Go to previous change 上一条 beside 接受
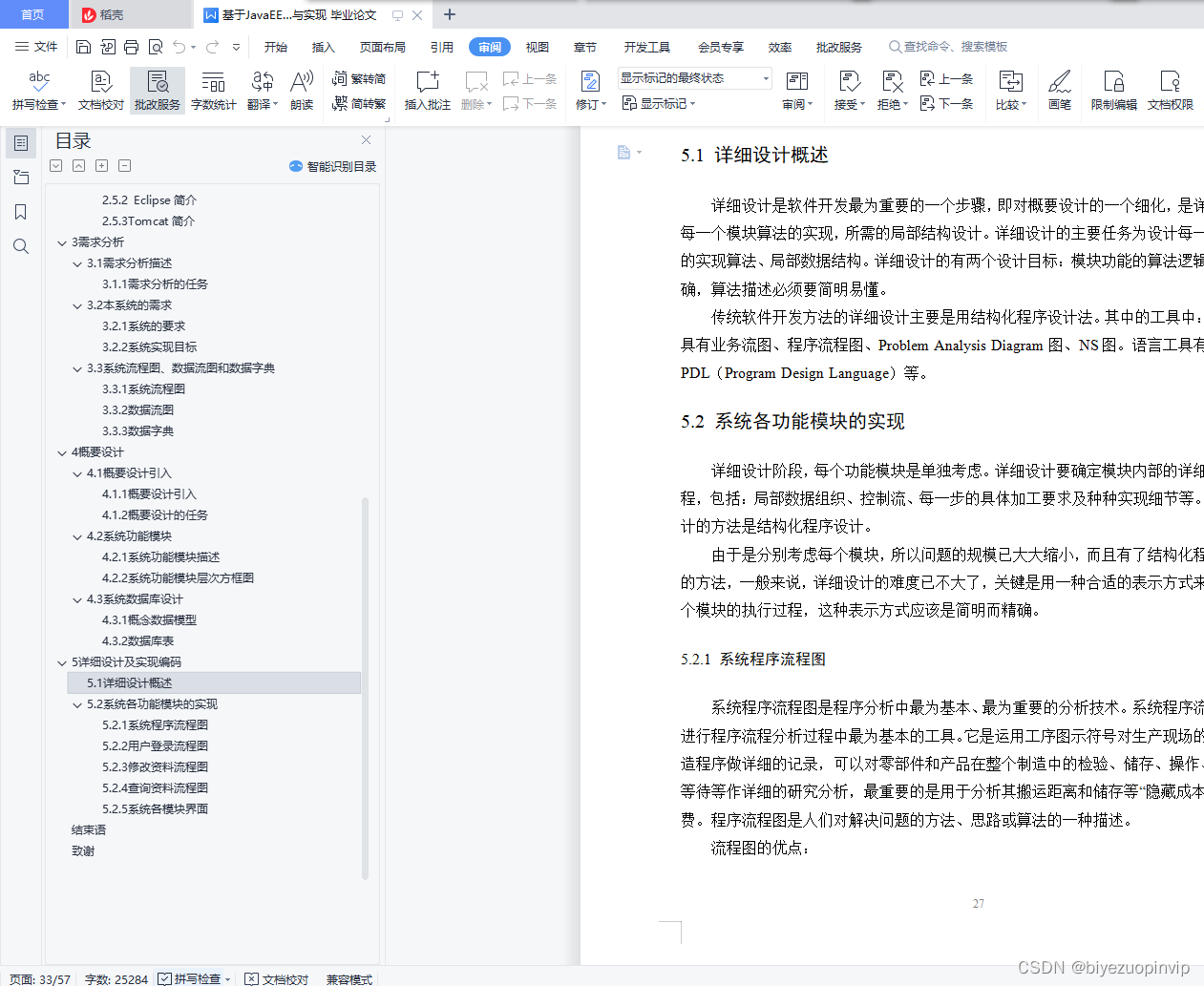 coord(946,79)
